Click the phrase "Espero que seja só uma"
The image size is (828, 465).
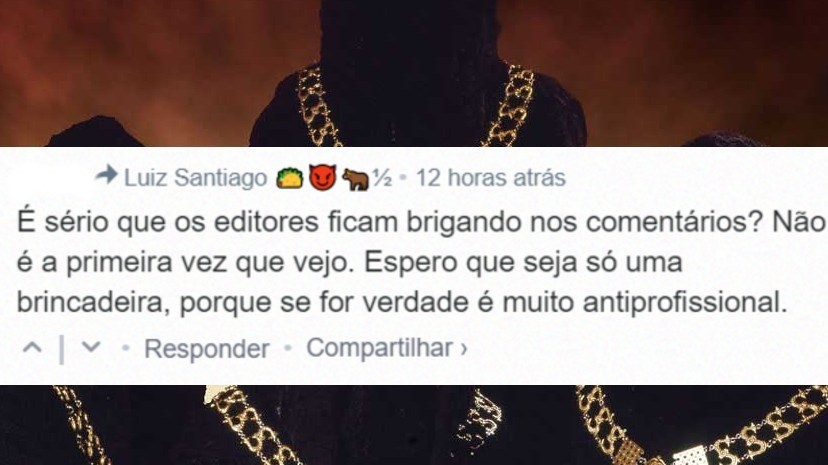(x=523, y=262)
